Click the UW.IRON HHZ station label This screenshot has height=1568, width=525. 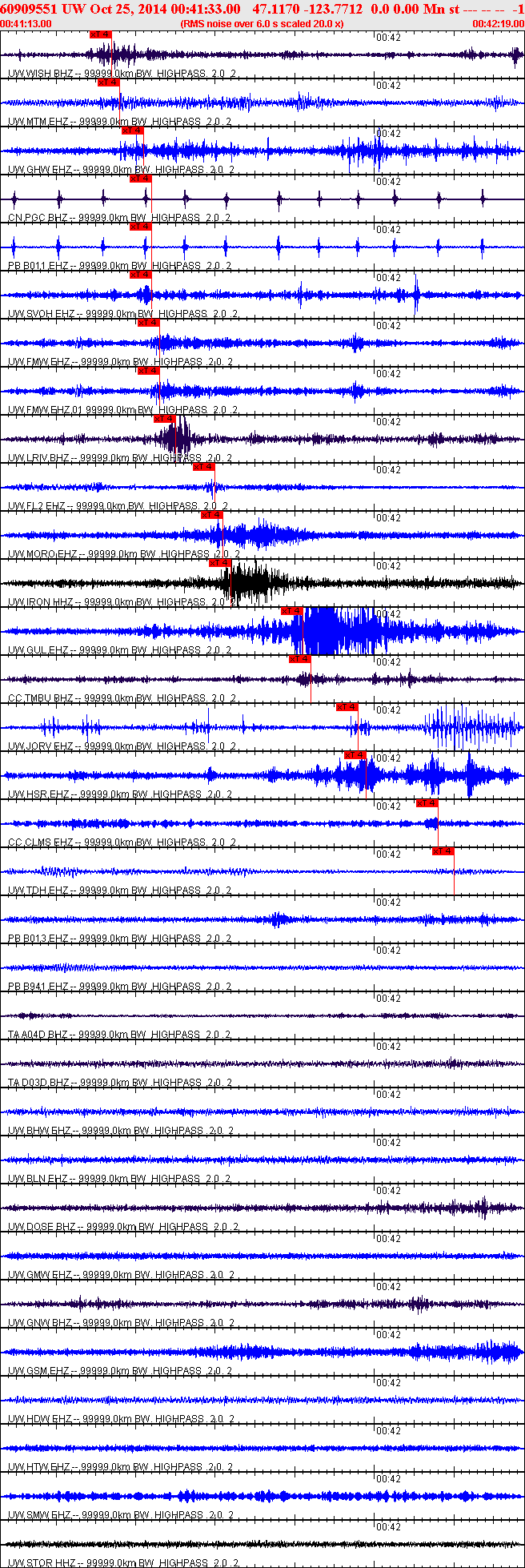tap(122, 602)
